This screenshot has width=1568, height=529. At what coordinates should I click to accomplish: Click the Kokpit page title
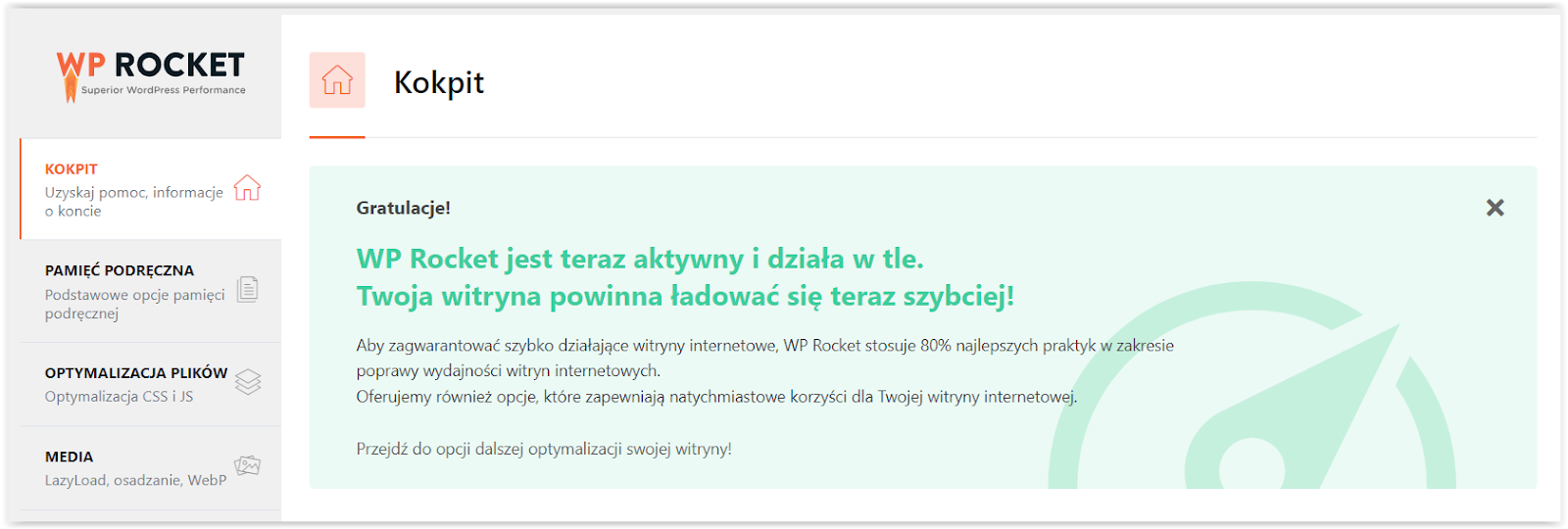(439, 82)
